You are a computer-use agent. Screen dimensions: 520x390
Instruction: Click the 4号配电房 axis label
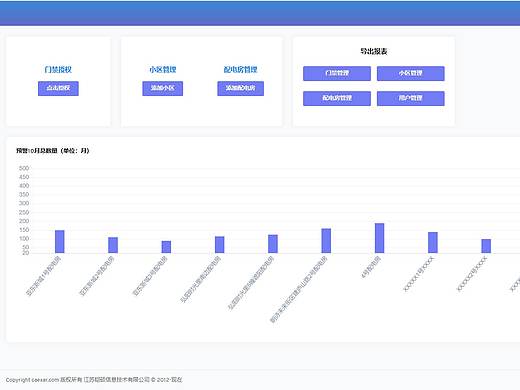point(371,267)
